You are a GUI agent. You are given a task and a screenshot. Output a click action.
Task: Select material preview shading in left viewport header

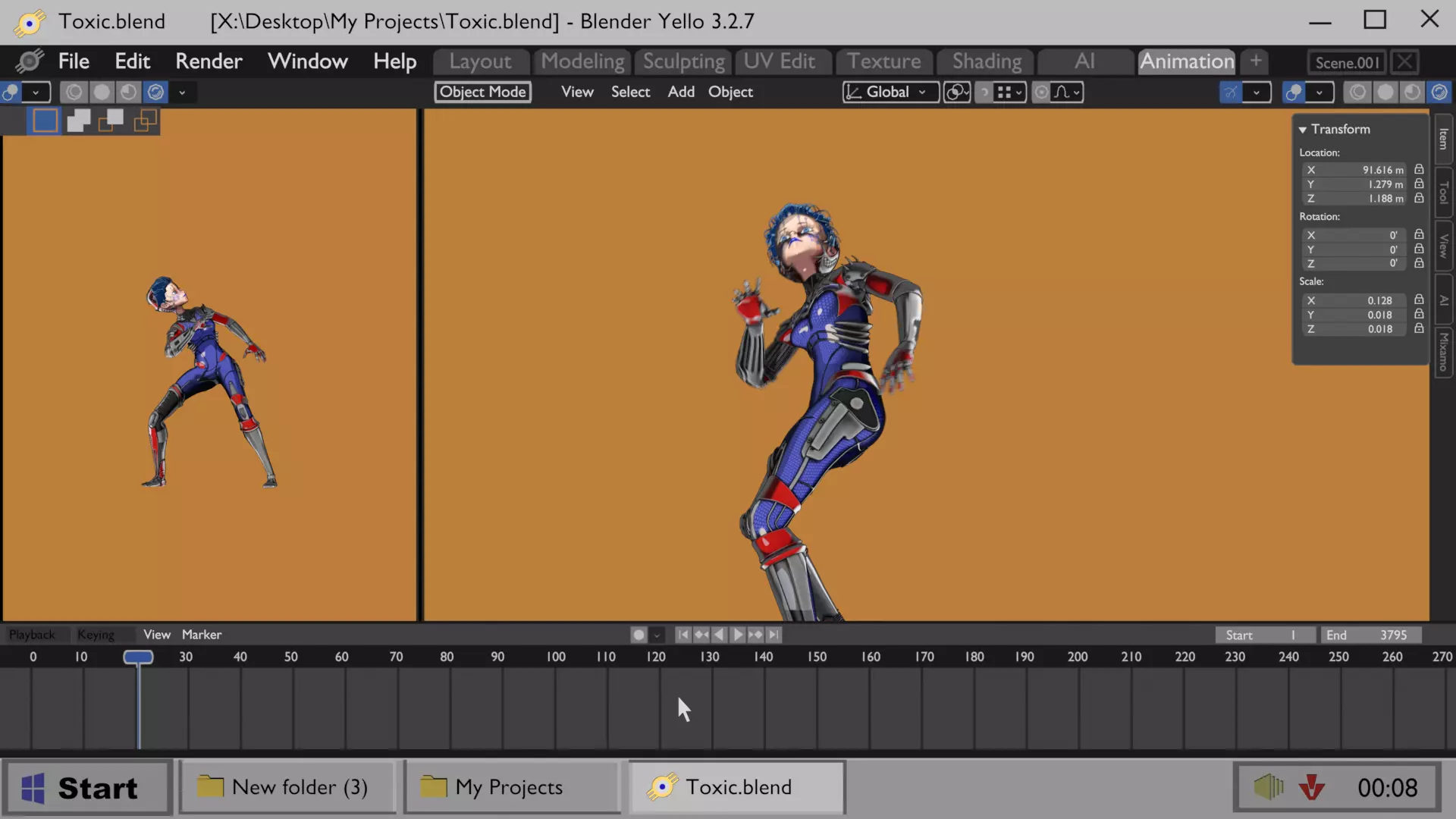(128, 93)
